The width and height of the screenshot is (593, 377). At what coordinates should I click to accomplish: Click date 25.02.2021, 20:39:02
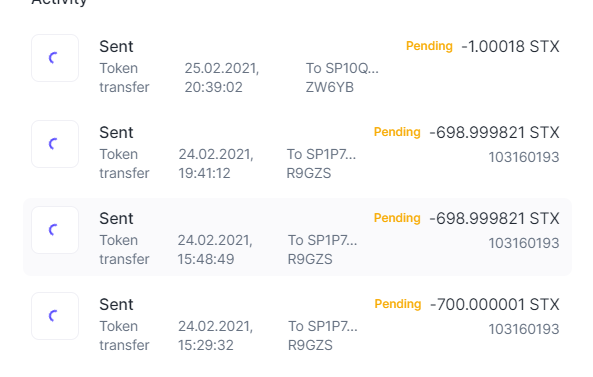tap(222, 78)
